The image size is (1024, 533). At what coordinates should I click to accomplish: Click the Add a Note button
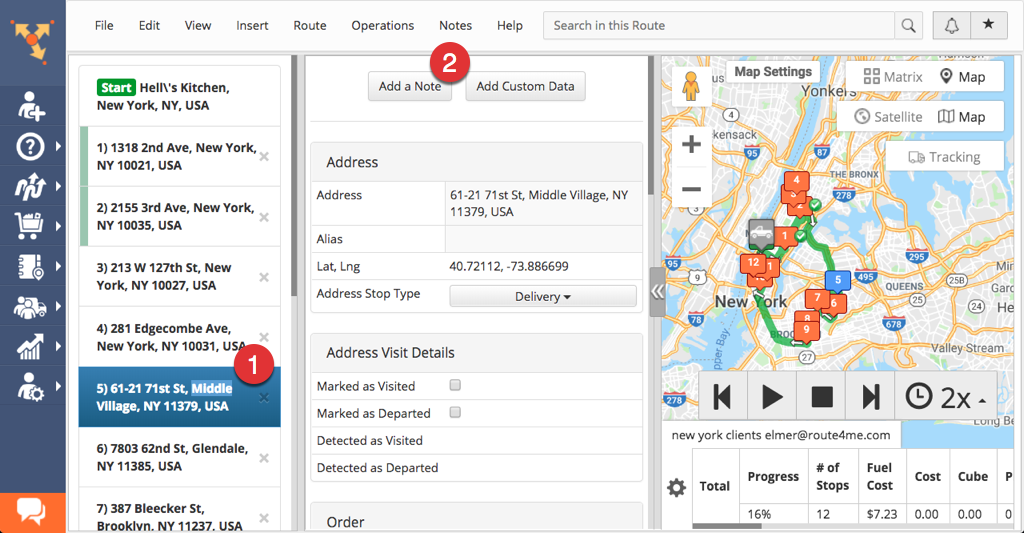coord(410,86)
